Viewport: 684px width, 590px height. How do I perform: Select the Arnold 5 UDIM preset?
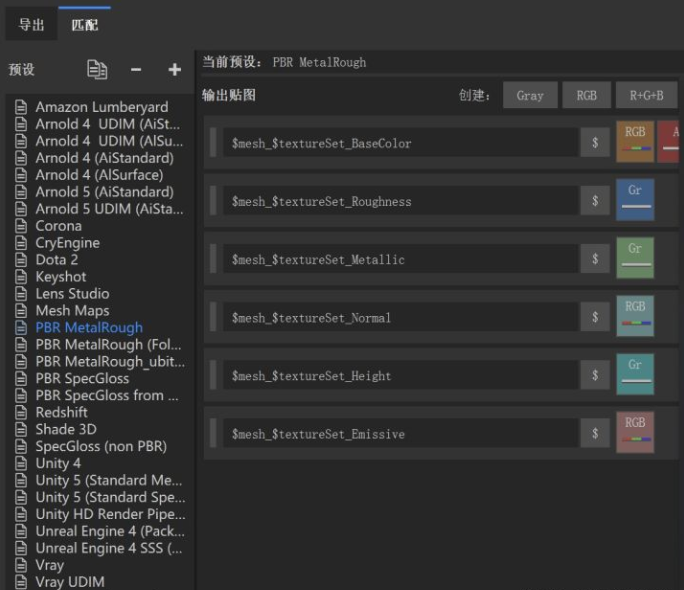pyautogui.click(x=109, y=209)
